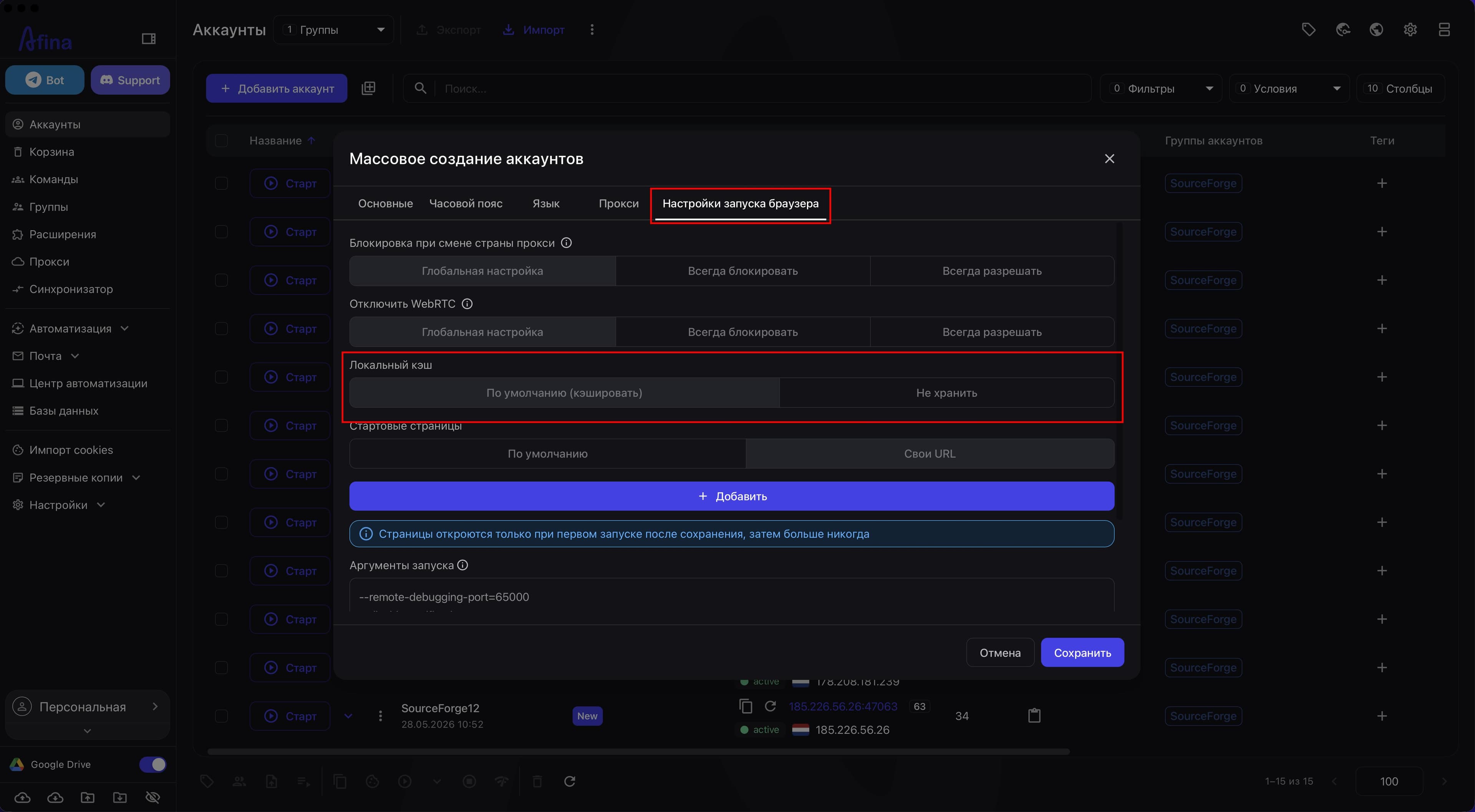The height and width of the screenshot is (812, 1475).
Task: Click the cloud download icon
Action: coord(55,797)
